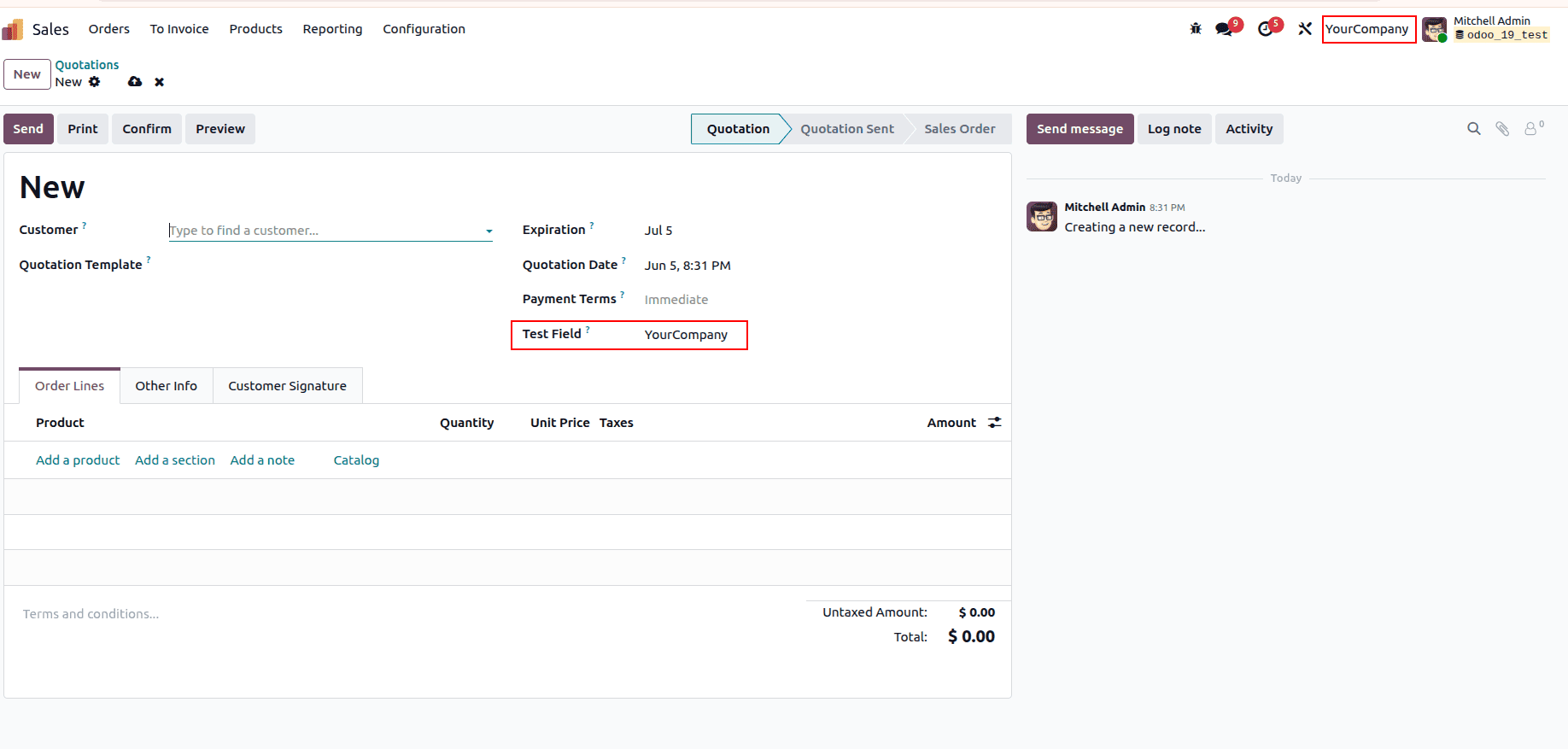Open the To Invoice menu
Image resolution: width=1568 pixels, height=749 pixels.
click(x=179, y=29)
